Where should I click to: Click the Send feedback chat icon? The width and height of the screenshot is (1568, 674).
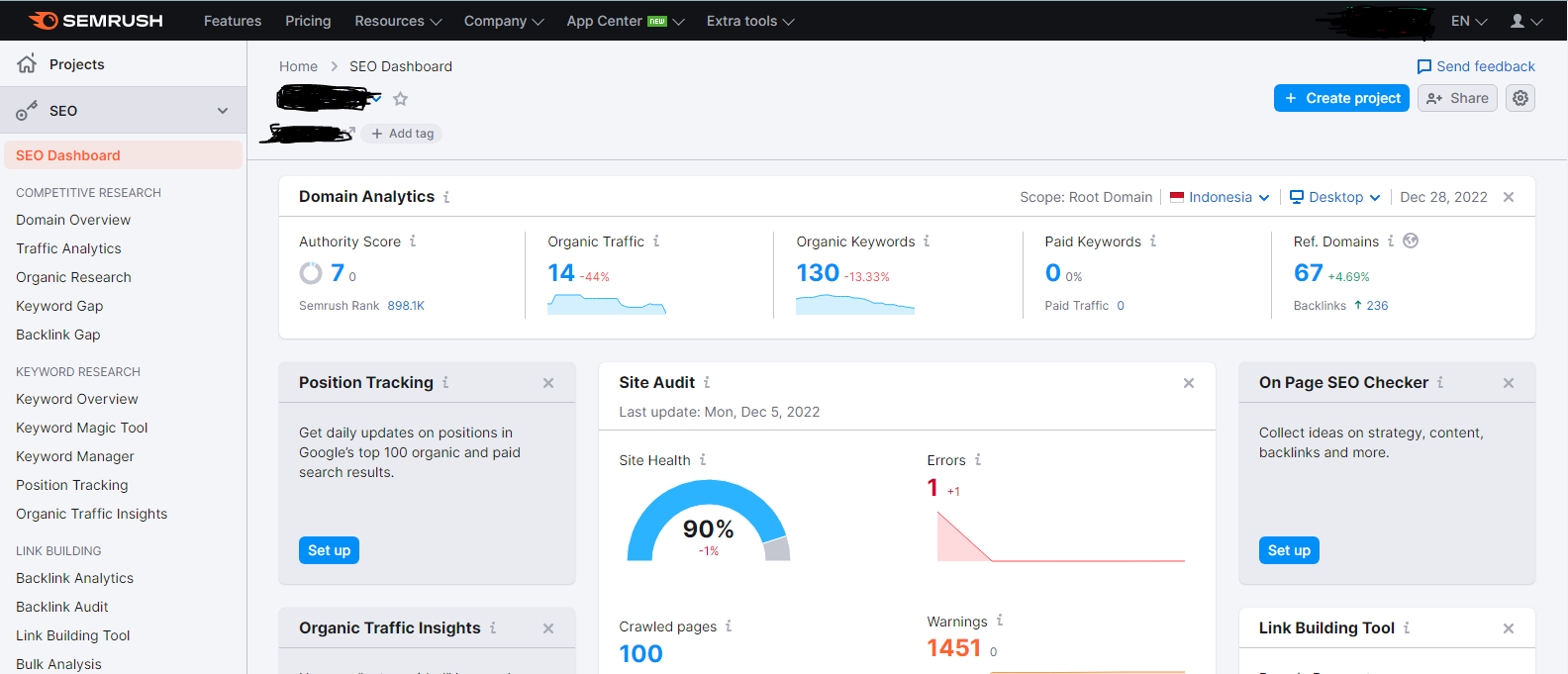(1424, 66)
